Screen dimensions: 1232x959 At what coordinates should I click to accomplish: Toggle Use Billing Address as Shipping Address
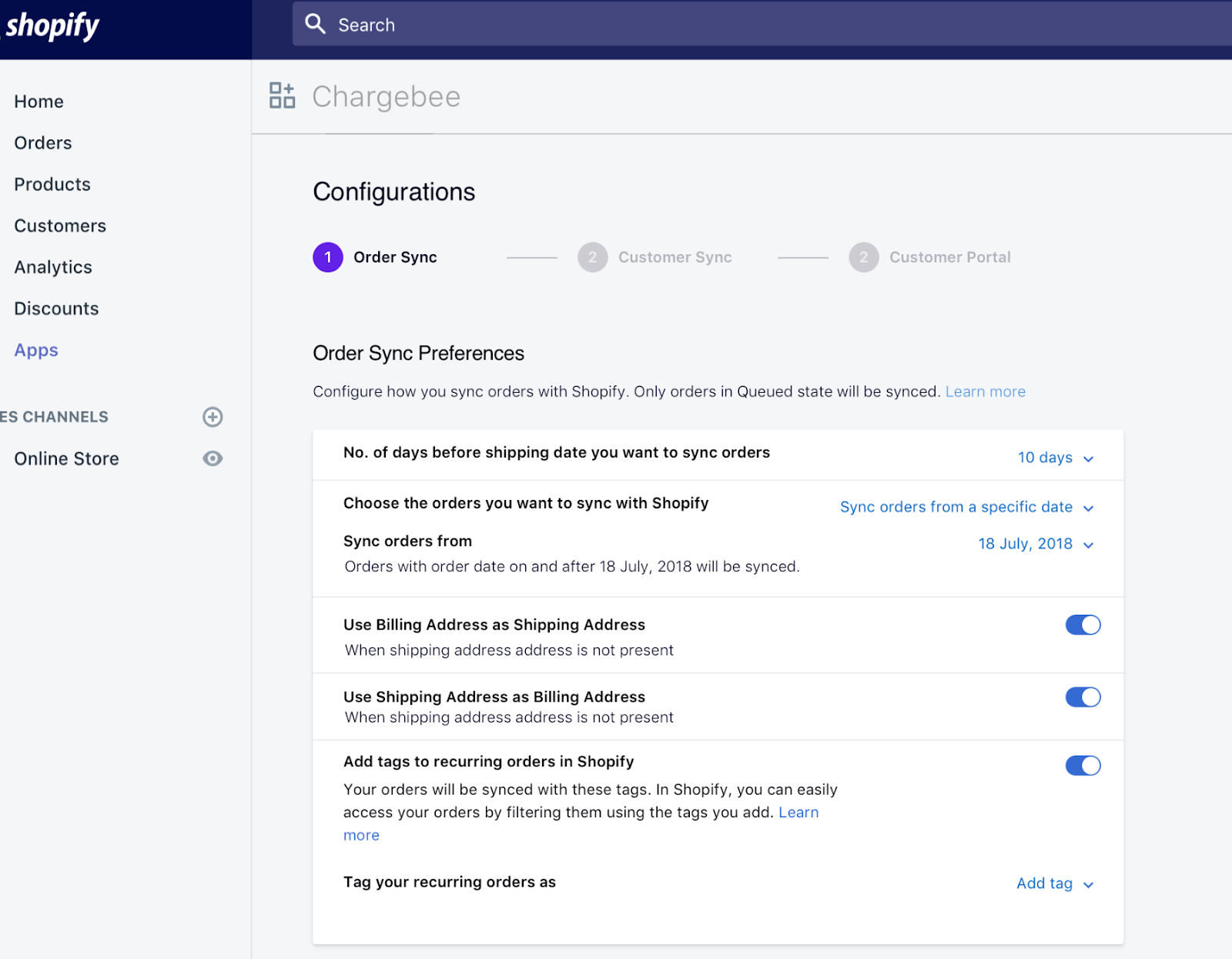[x=1083, y=625]
